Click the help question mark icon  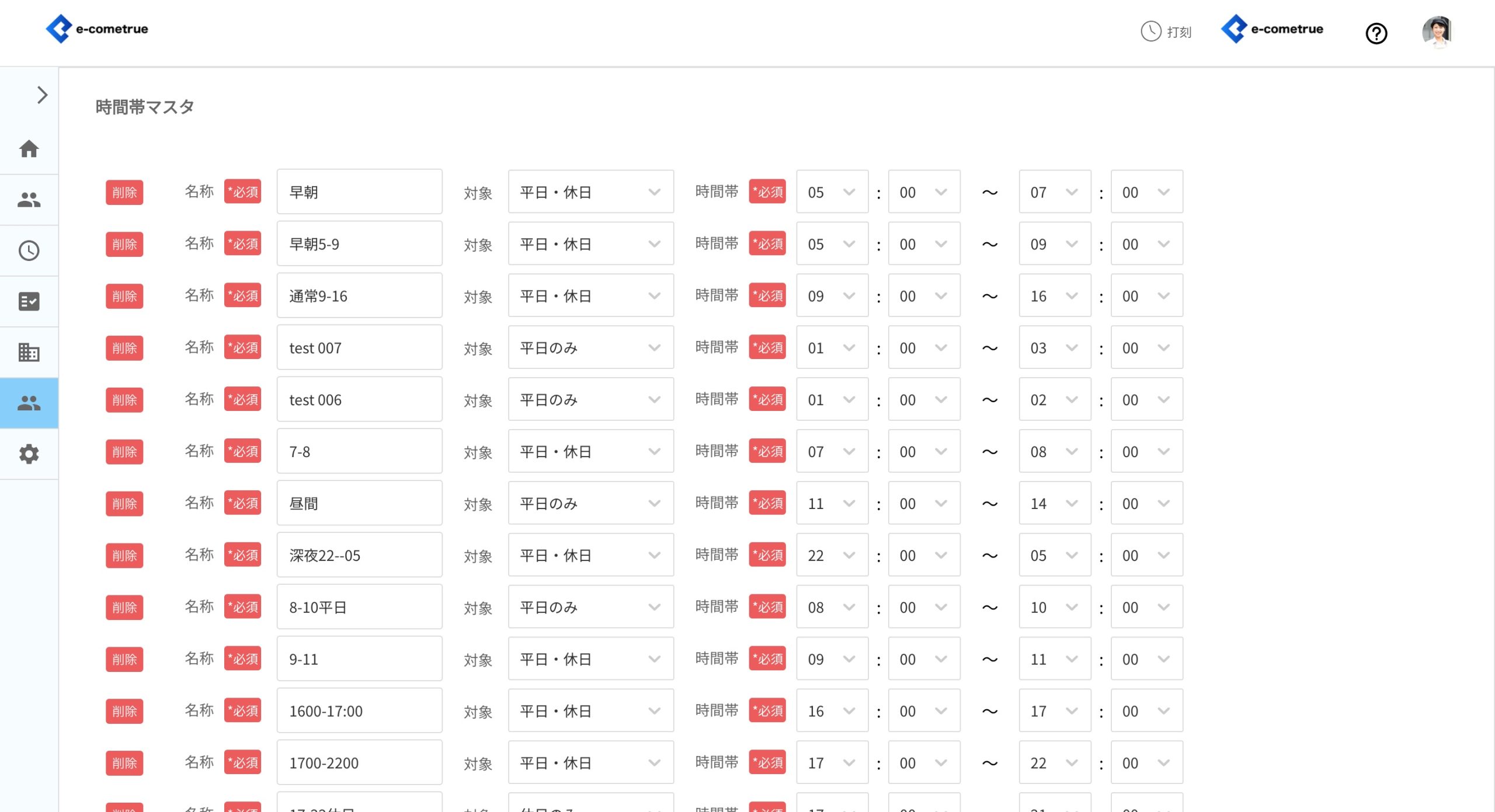coord(1376,33)
